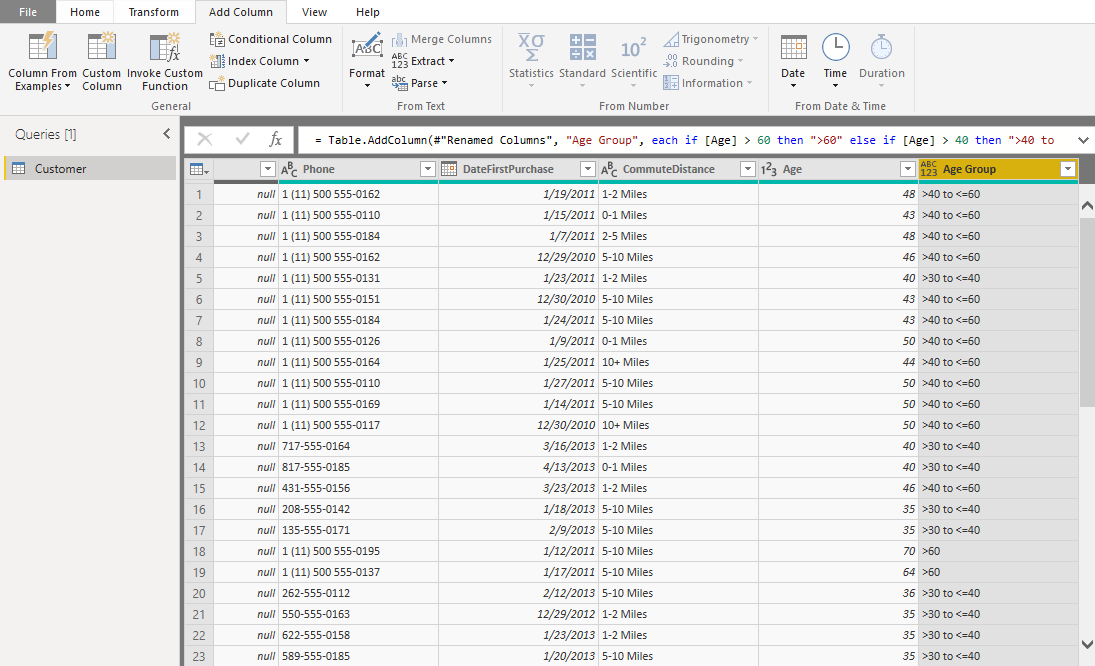Click the 10+ Miles cell in row 9

pos(678,362)
